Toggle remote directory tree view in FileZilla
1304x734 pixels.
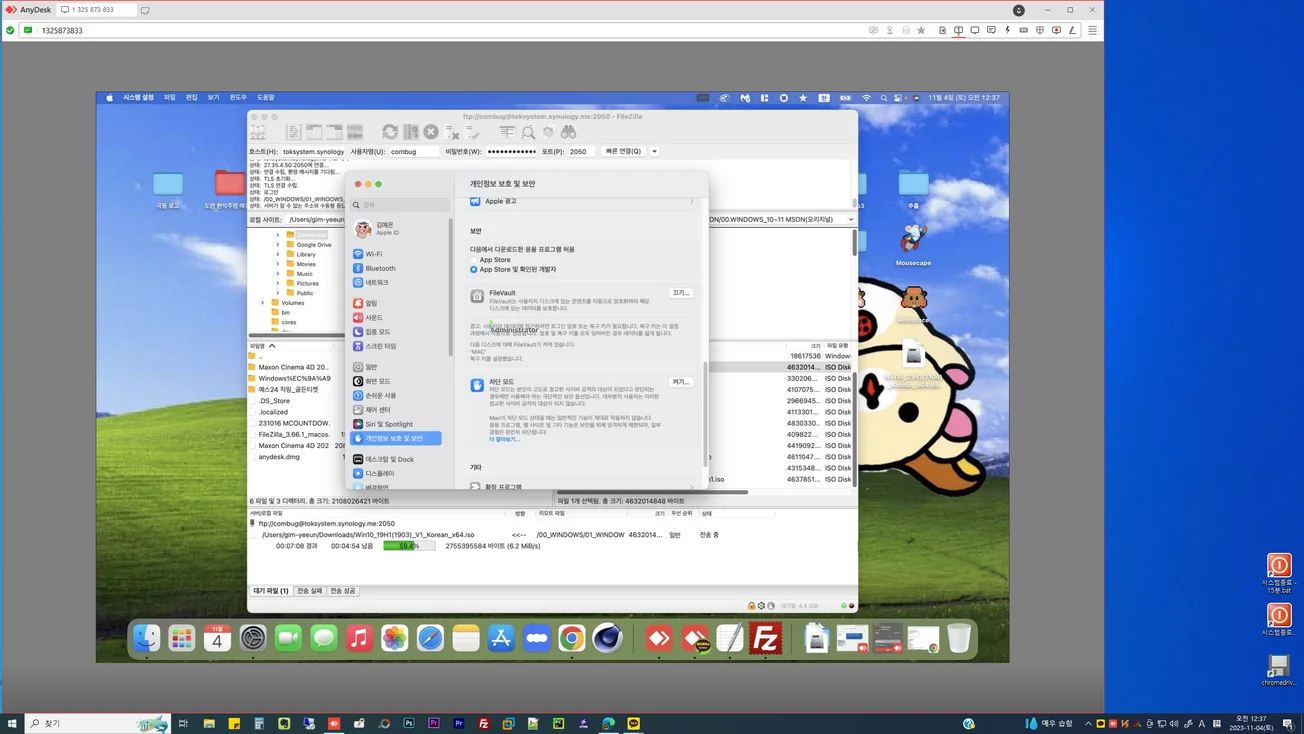pos(334,132)
